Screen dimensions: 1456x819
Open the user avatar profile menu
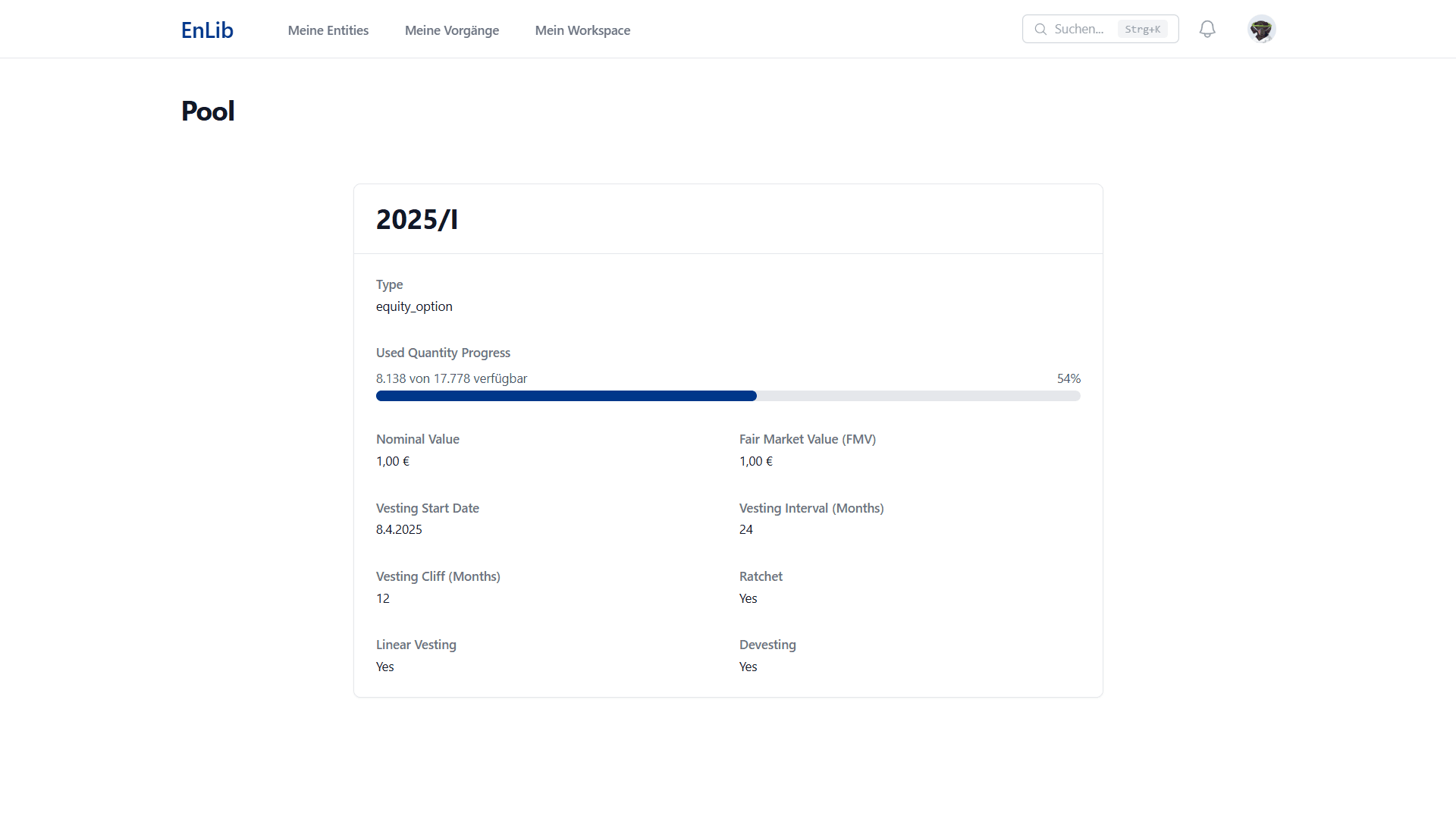pyautogui.click(x=1261, y=29)
